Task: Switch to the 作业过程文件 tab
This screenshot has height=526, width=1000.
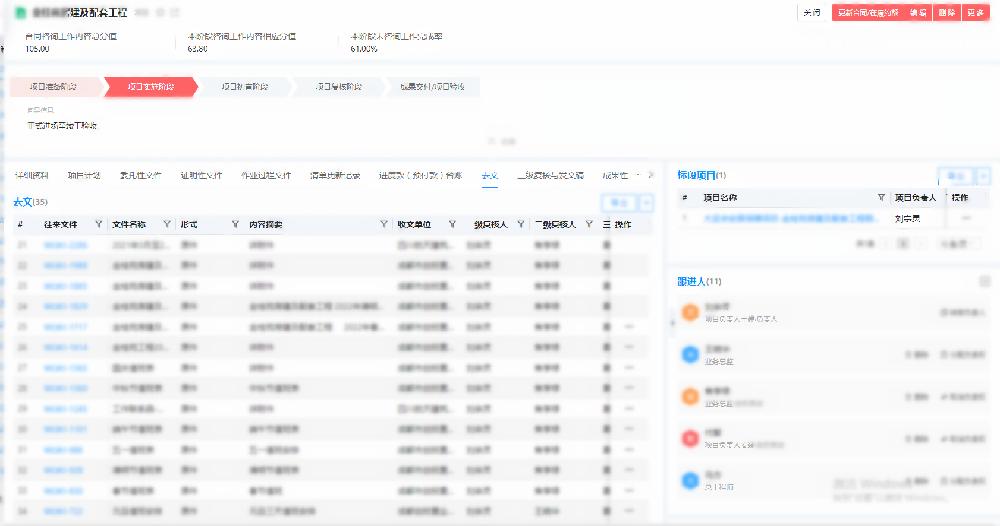Action: (266, 175)
